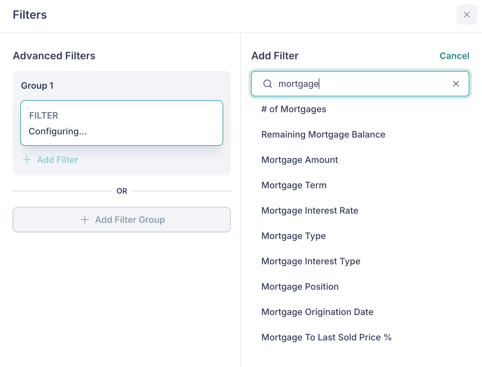Viewport: 482px width, 367px height.
Task: Cancel adding the filter
Action: pos(454,56)
